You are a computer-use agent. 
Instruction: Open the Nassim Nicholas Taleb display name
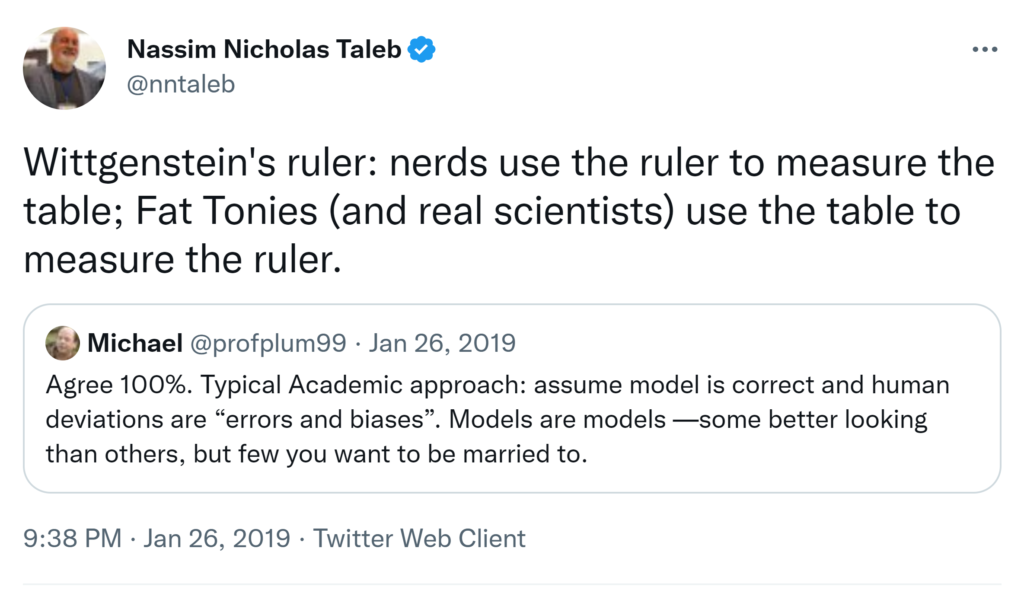point(264,49)
